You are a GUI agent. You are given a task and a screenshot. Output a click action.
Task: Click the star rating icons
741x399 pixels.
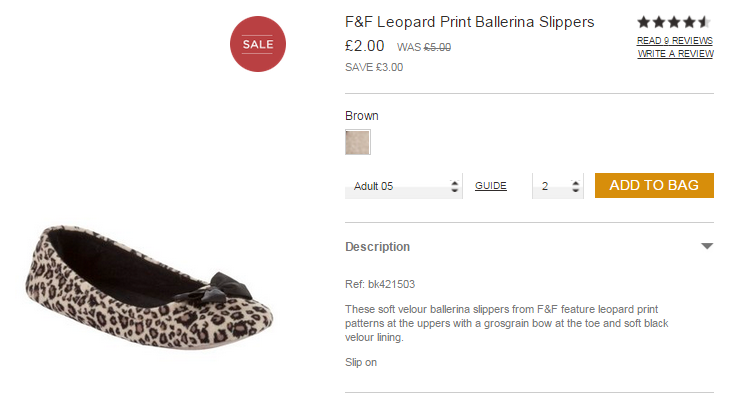point(674,22)
